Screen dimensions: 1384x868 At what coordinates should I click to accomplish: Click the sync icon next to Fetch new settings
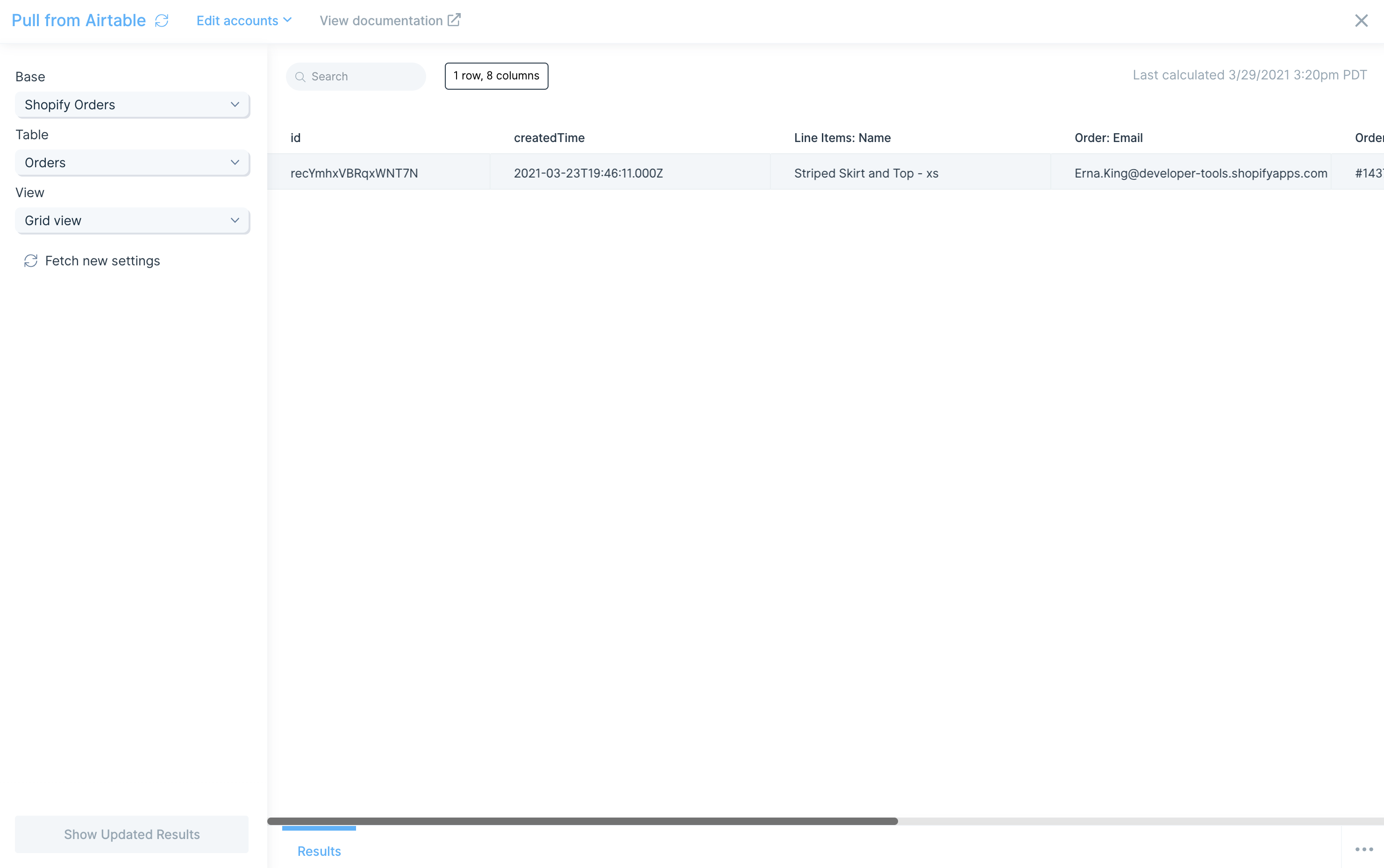click(x=31, y=261)
